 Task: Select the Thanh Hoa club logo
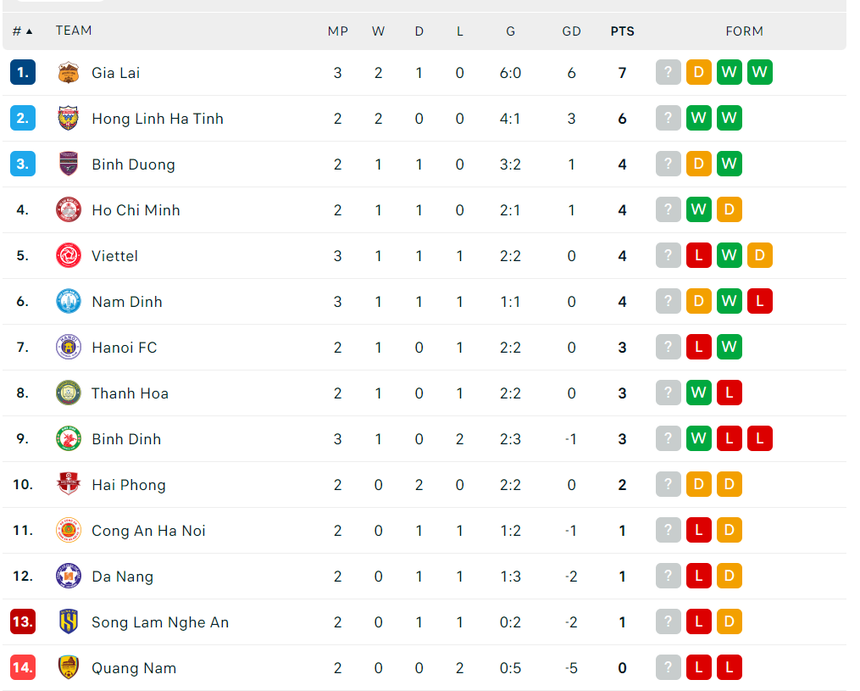tap(68, 393)
